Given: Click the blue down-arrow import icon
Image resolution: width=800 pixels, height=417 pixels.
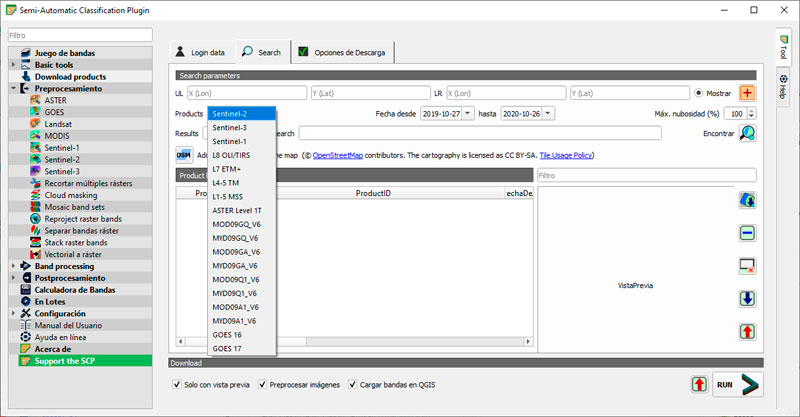Looking at the screenshot, I should pos(747,299).
